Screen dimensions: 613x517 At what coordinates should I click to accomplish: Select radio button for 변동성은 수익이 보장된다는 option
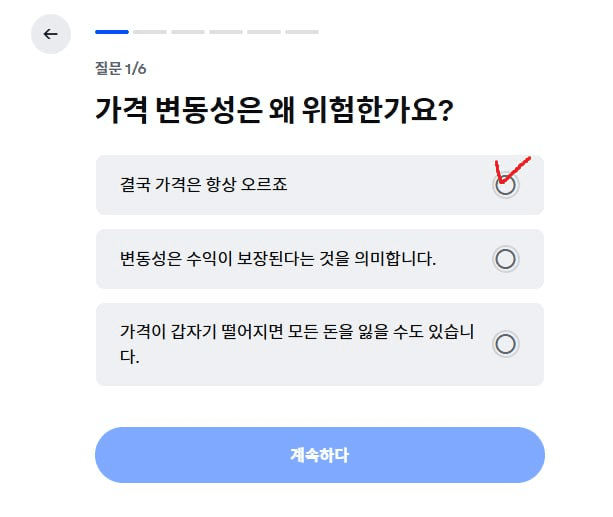coord(506,259)
